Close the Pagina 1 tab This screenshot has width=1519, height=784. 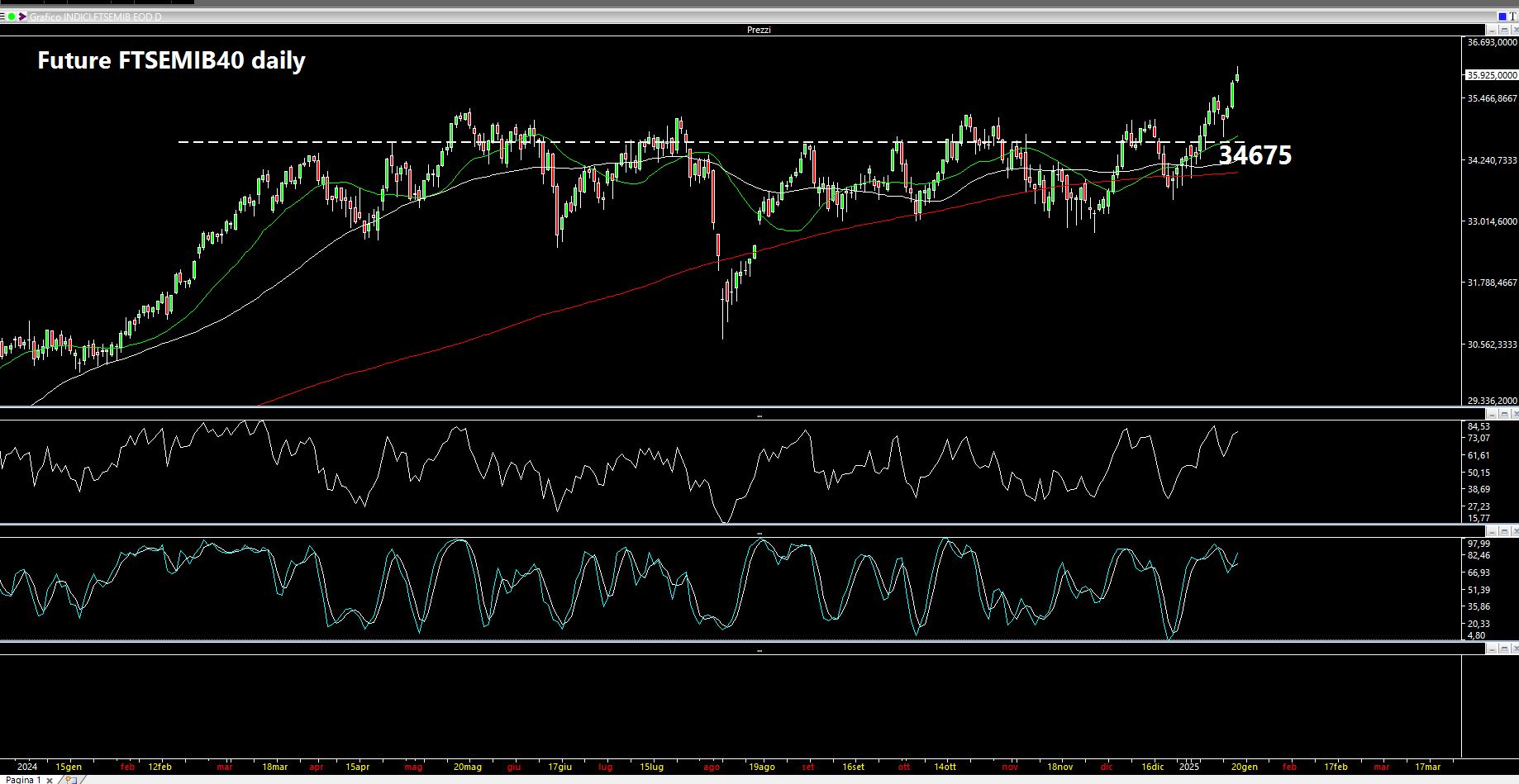50,780
